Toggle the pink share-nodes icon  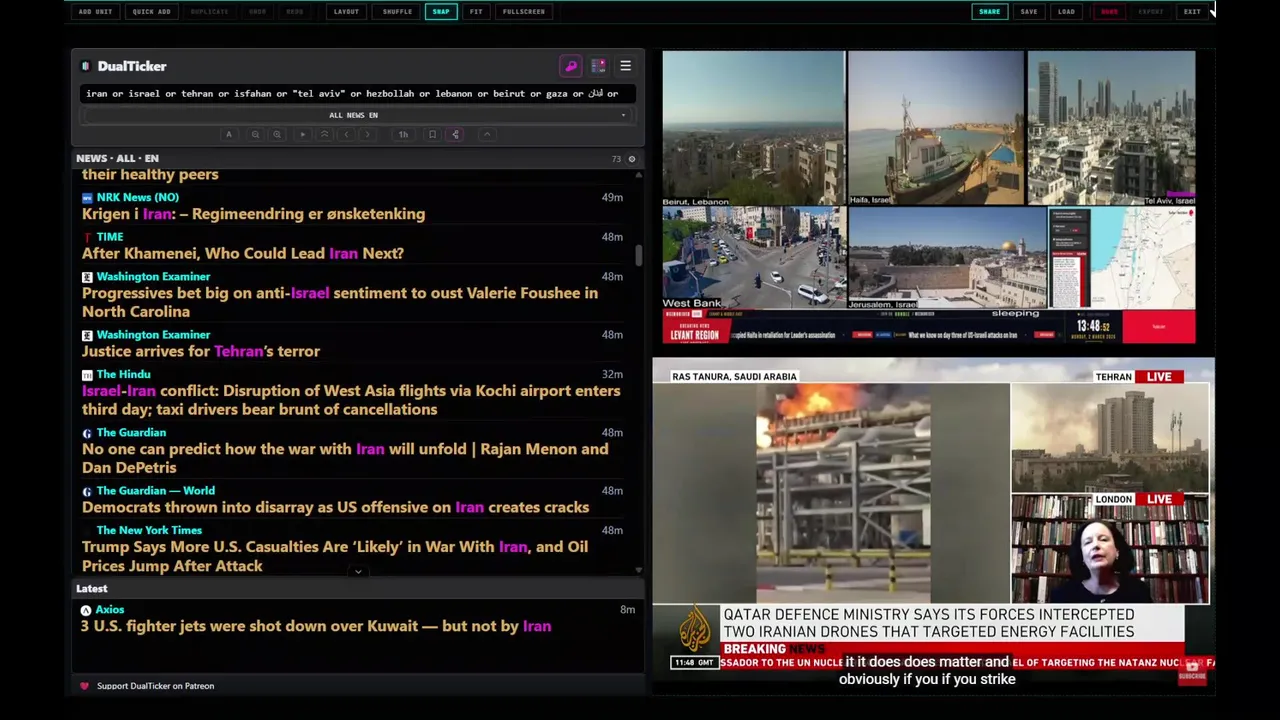pyautogui.click(x=455, y=134)
